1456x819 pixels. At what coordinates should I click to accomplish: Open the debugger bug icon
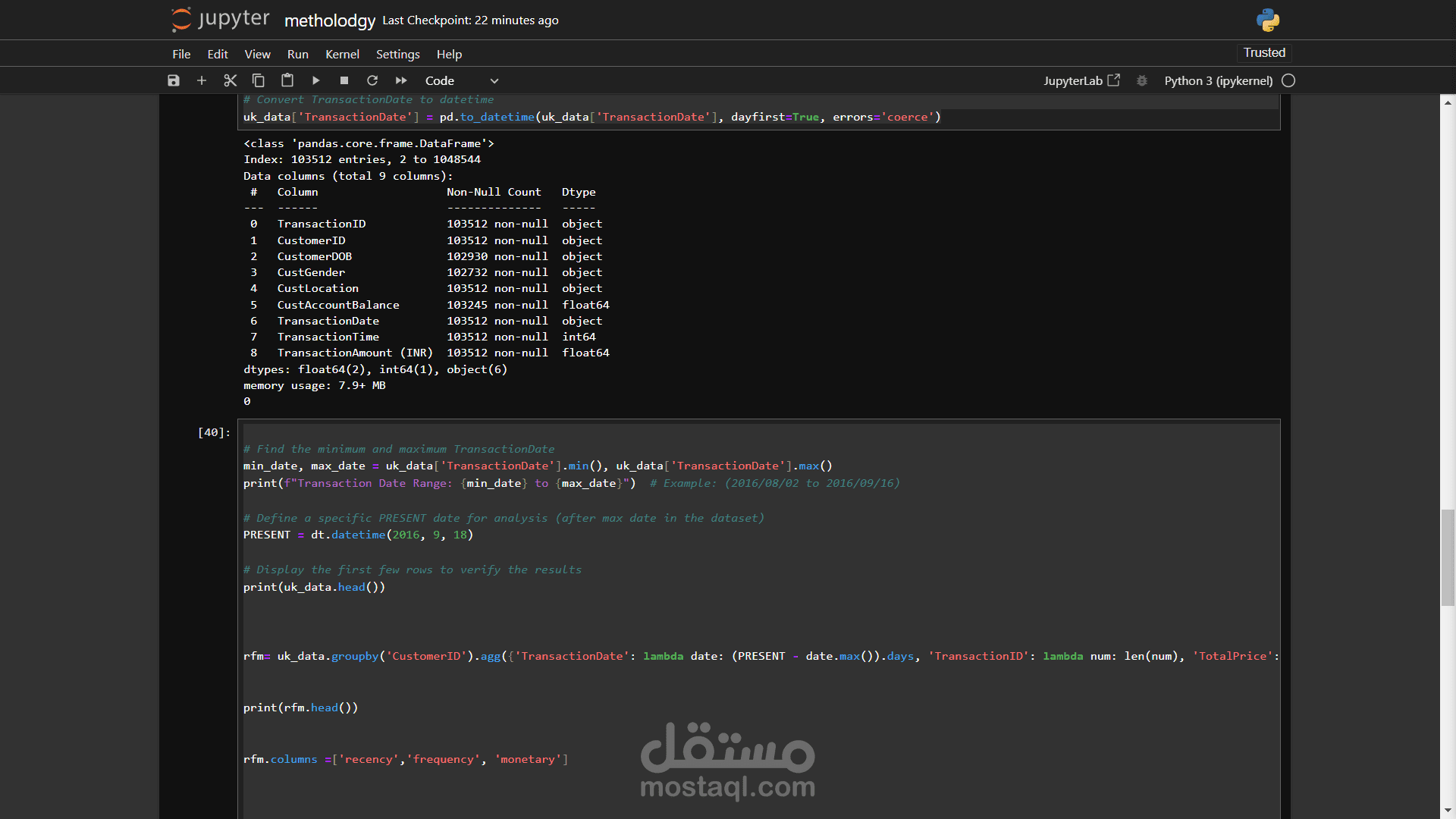pos(1142,80)
